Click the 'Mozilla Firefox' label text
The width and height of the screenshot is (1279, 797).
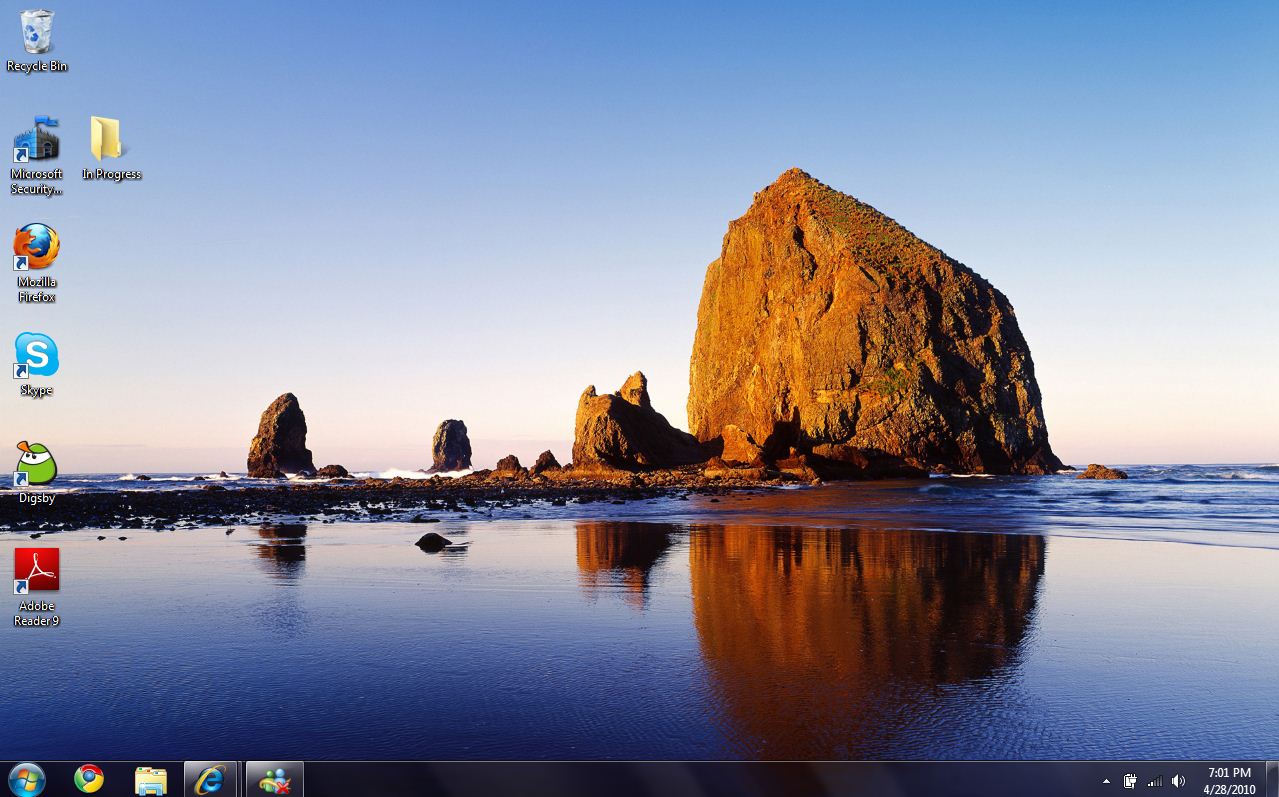click(x=37, y=290)
